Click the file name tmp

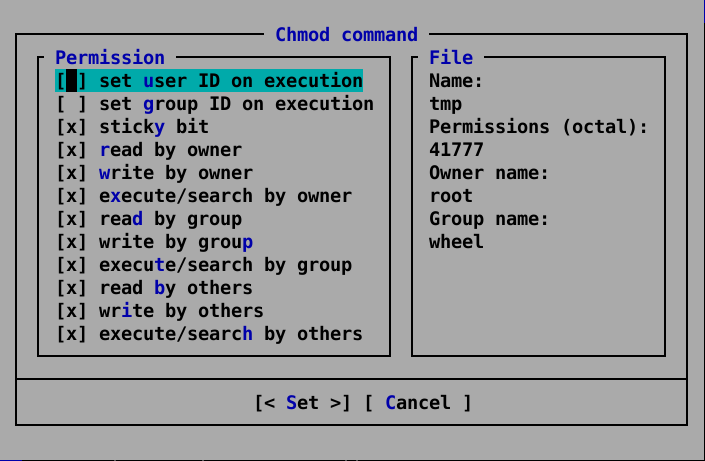coord(445,104)
